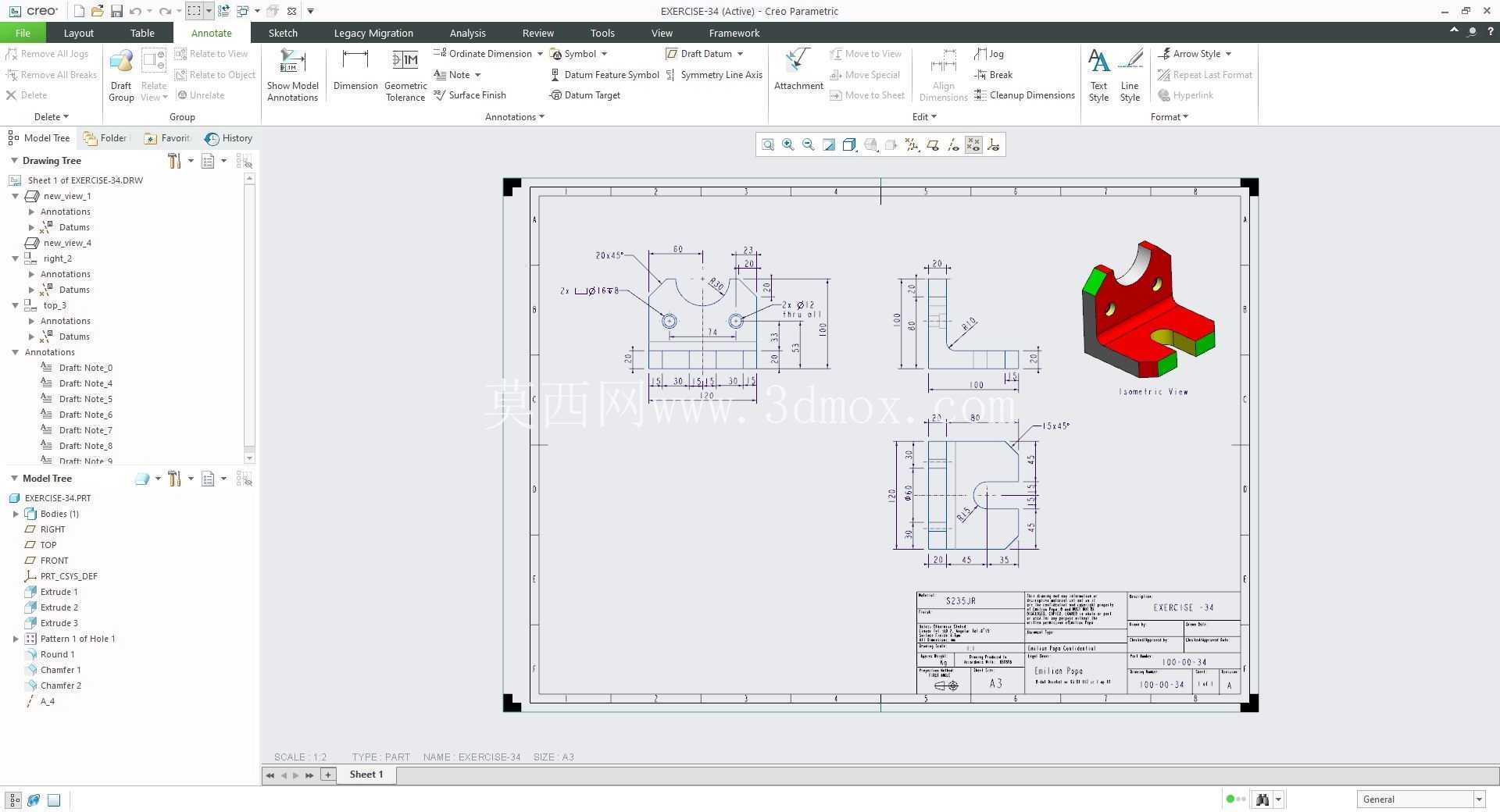Click the Sheet 1 tab
Image resolution: width=1500 pixels, height=812 pixels.
point(366,775)
